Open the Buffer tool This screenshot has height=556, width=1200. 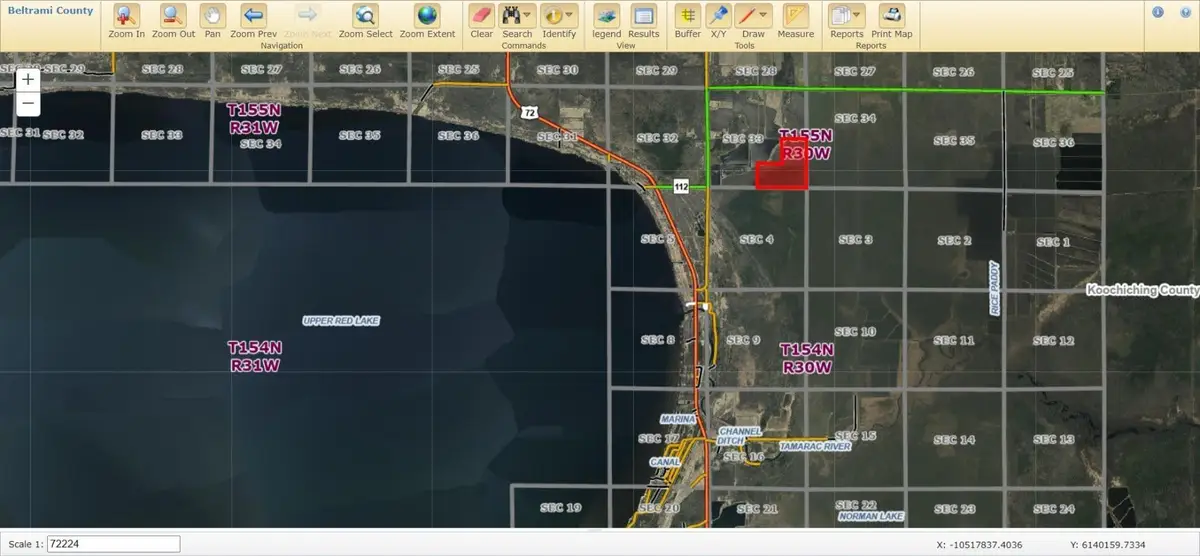click(x=687, y=16)
